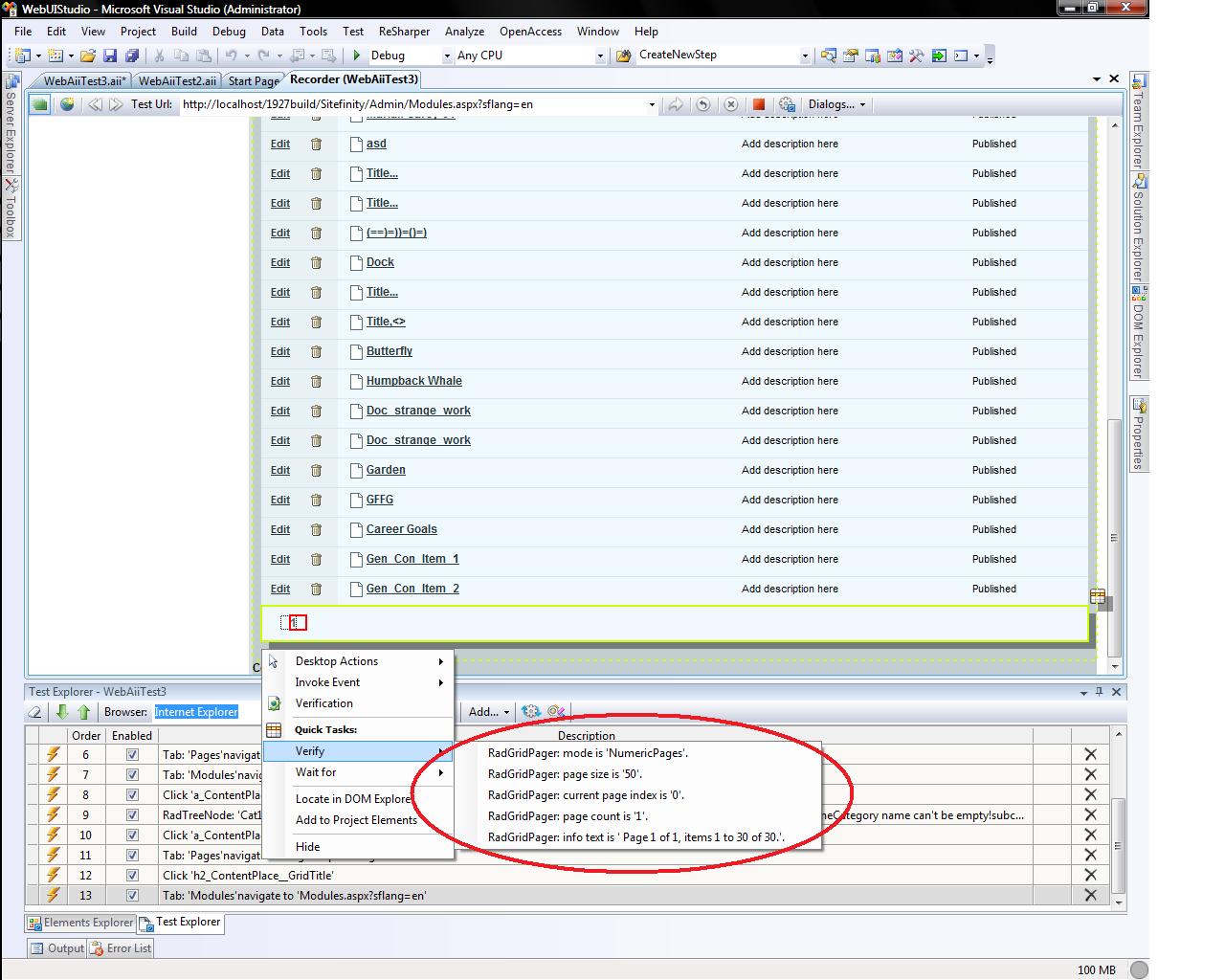This screenshot has width=1225, height=980.
Task: Move test step down with green arrow
Action: click(62, 712)
